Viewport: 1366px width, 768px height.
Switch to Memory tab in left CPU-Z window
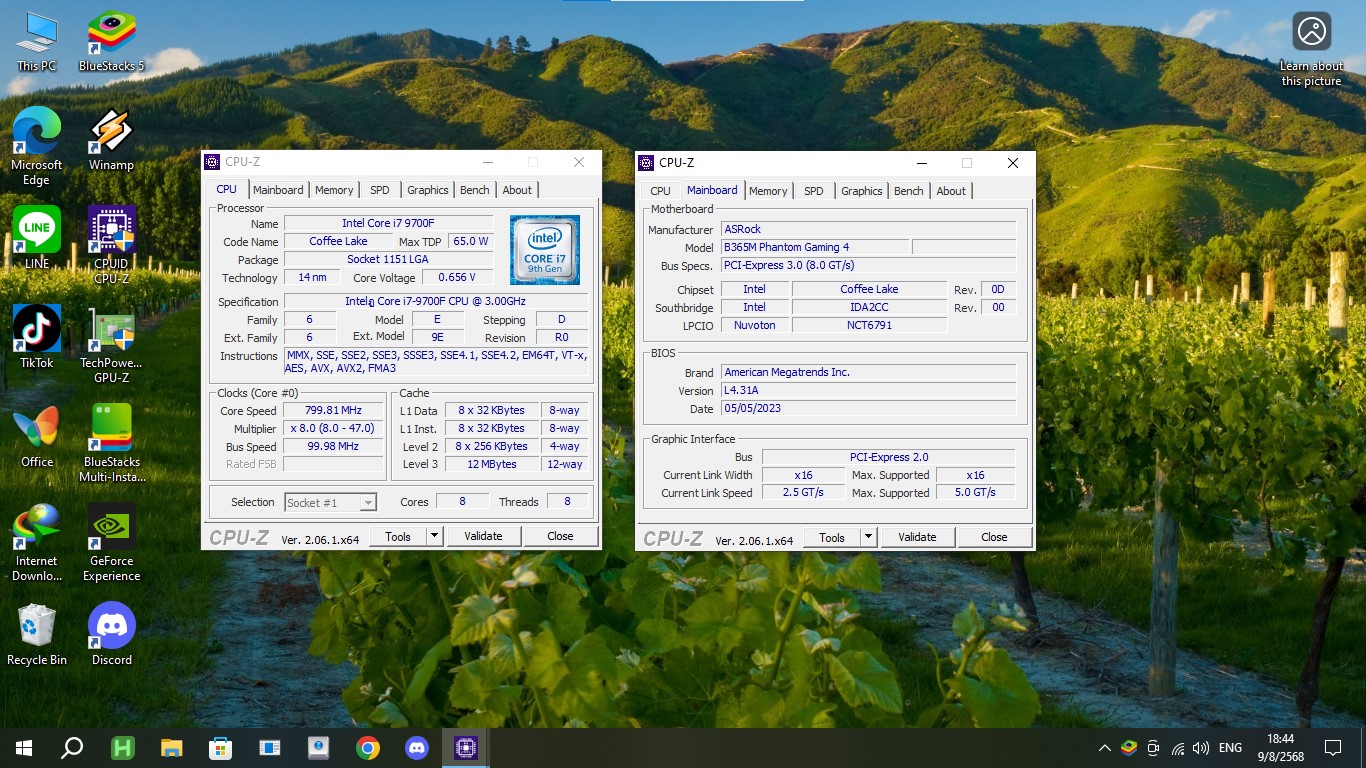334,190
